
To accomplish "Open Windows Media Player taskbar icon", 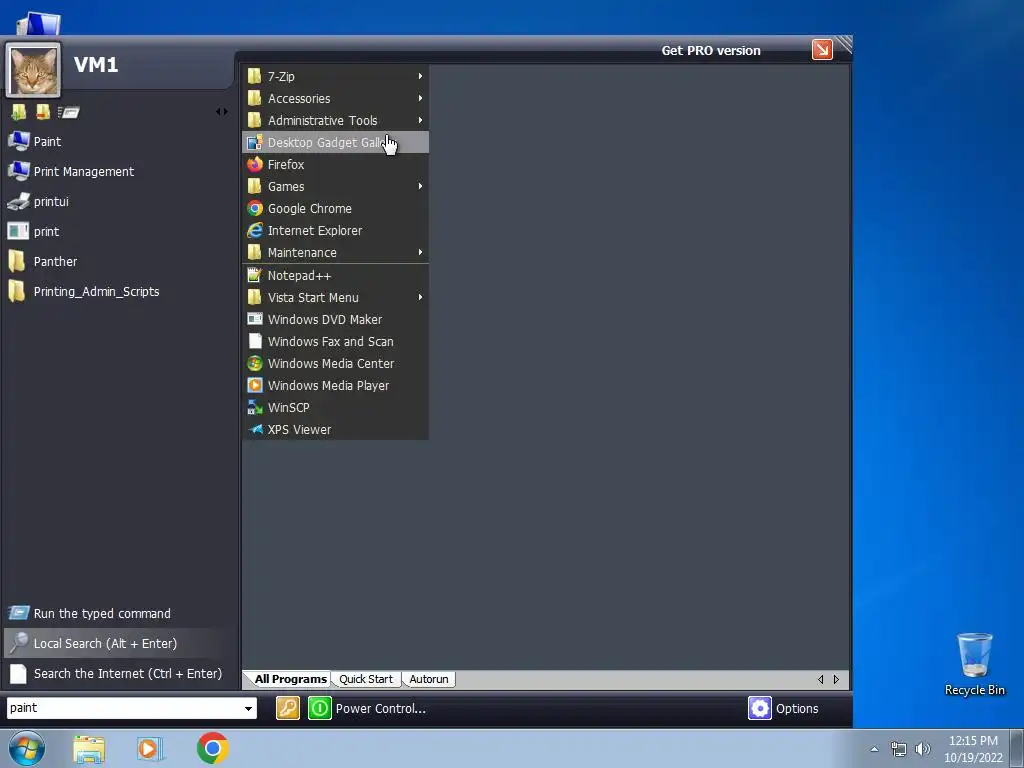I will click(150, 749).
